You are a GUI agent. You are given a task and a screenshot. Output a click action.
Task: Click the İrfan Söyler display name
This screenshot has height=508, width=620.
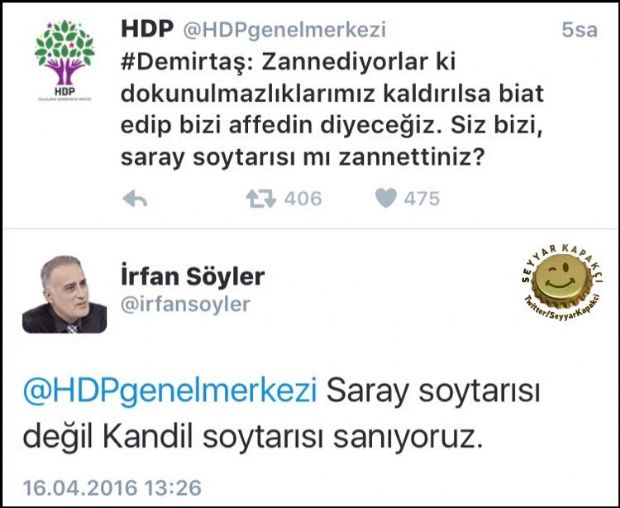click(193, 276)
